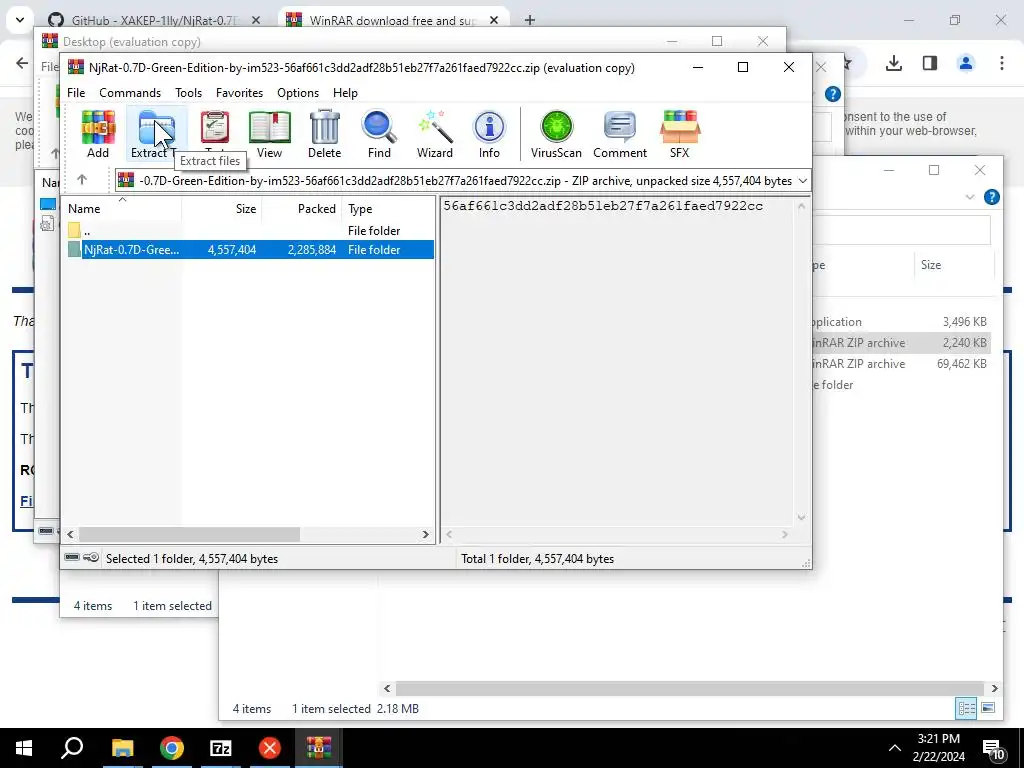Image resolution: width=1024 pixels, height=768 pixels.
Task: Click WinRAR icon in taskbar
Action: tap(319, 748)
